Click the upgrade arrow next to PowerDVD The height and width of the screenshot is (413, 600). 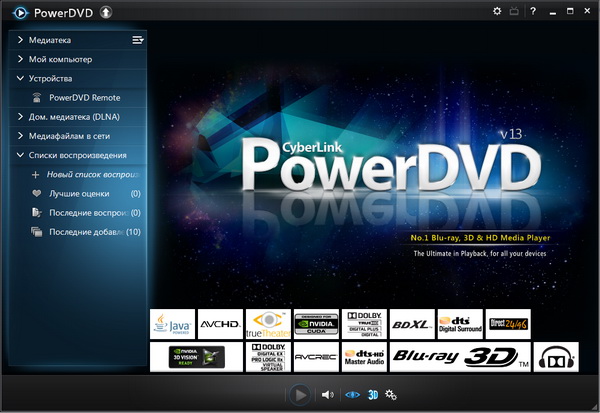pyautogui.click(x=106, y=12)
